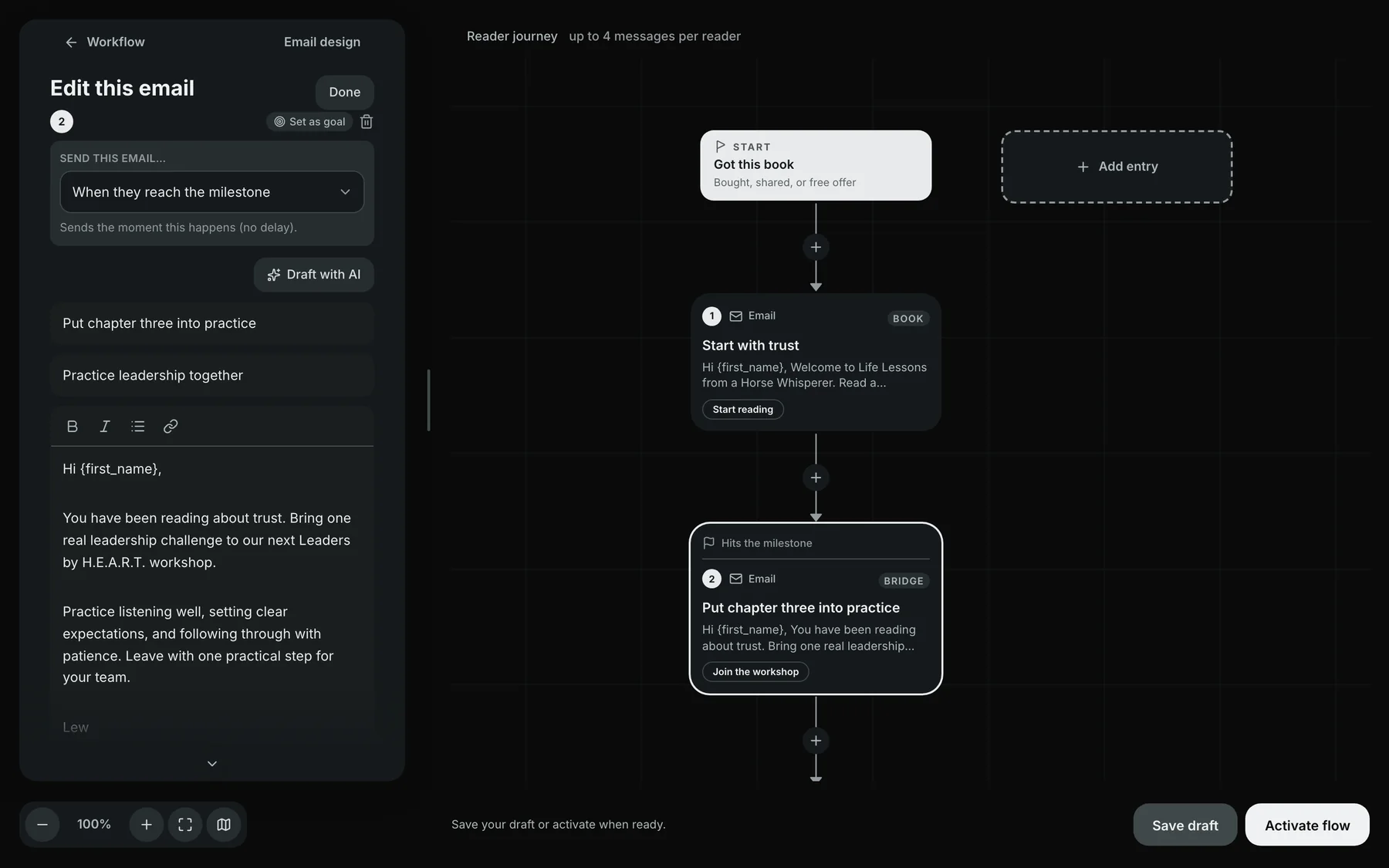
Task: Insert a bulleted list
Action: click(x=138, y=426)
